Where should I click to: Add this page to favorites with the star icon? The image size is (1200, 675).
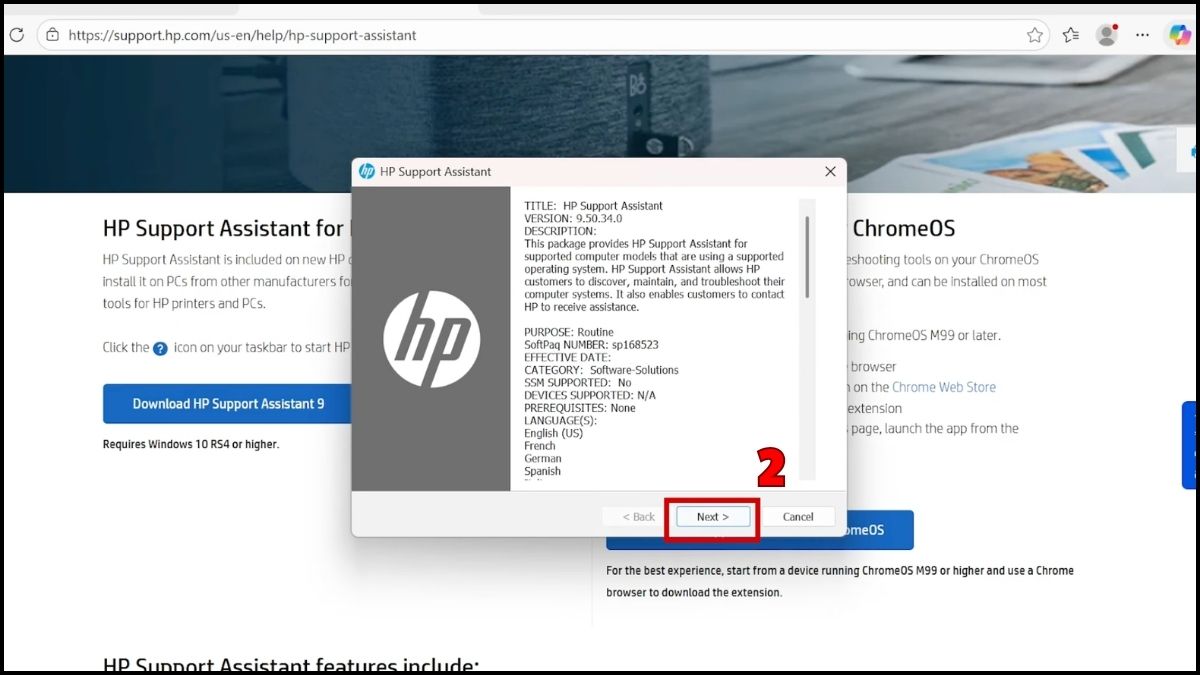click(1035, 35)
